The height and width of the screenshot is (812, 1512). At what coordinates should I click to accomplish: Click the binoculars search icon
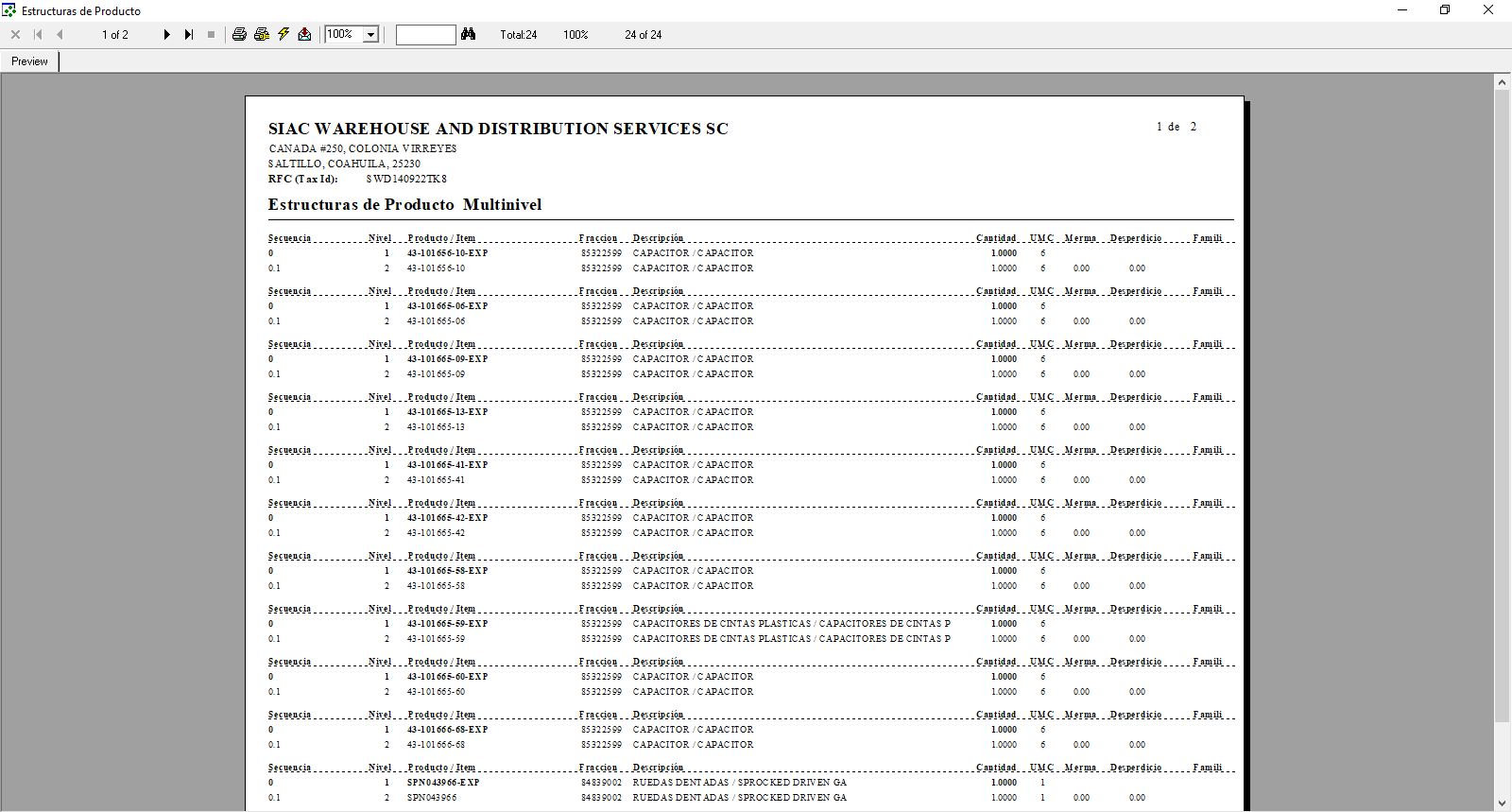(x=468, y=35)
